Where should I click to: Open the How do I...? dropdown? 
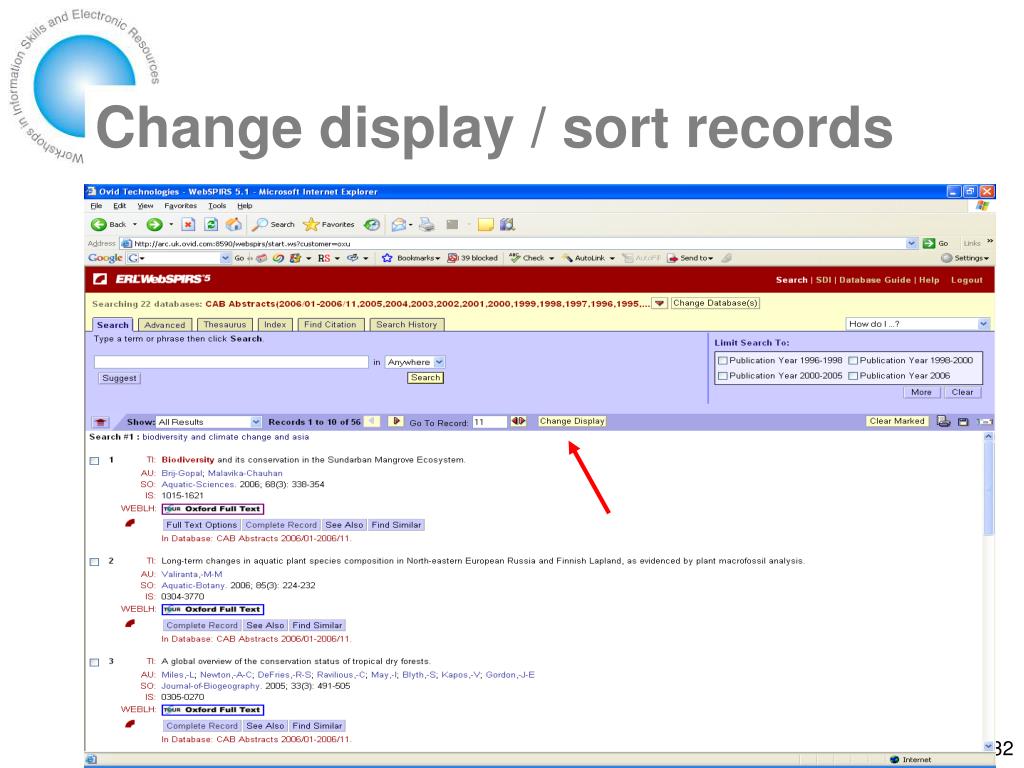[x=984, y=324]
